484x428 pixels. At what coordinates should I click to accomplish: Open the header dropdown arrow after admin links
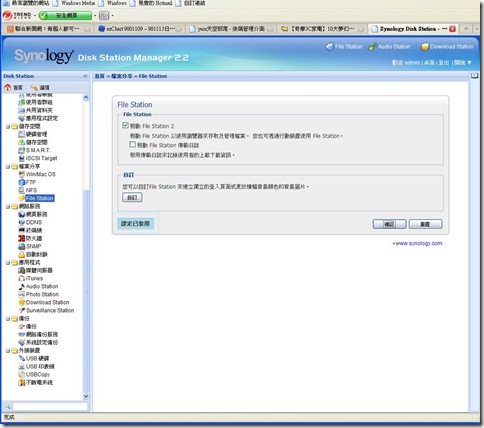[470, 62]
